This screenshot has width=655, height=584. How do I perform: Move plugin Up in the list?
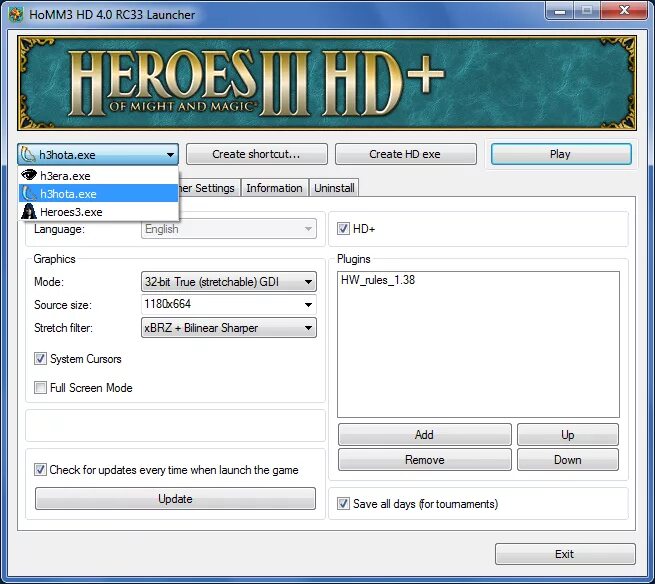click(x=568, y=435)
